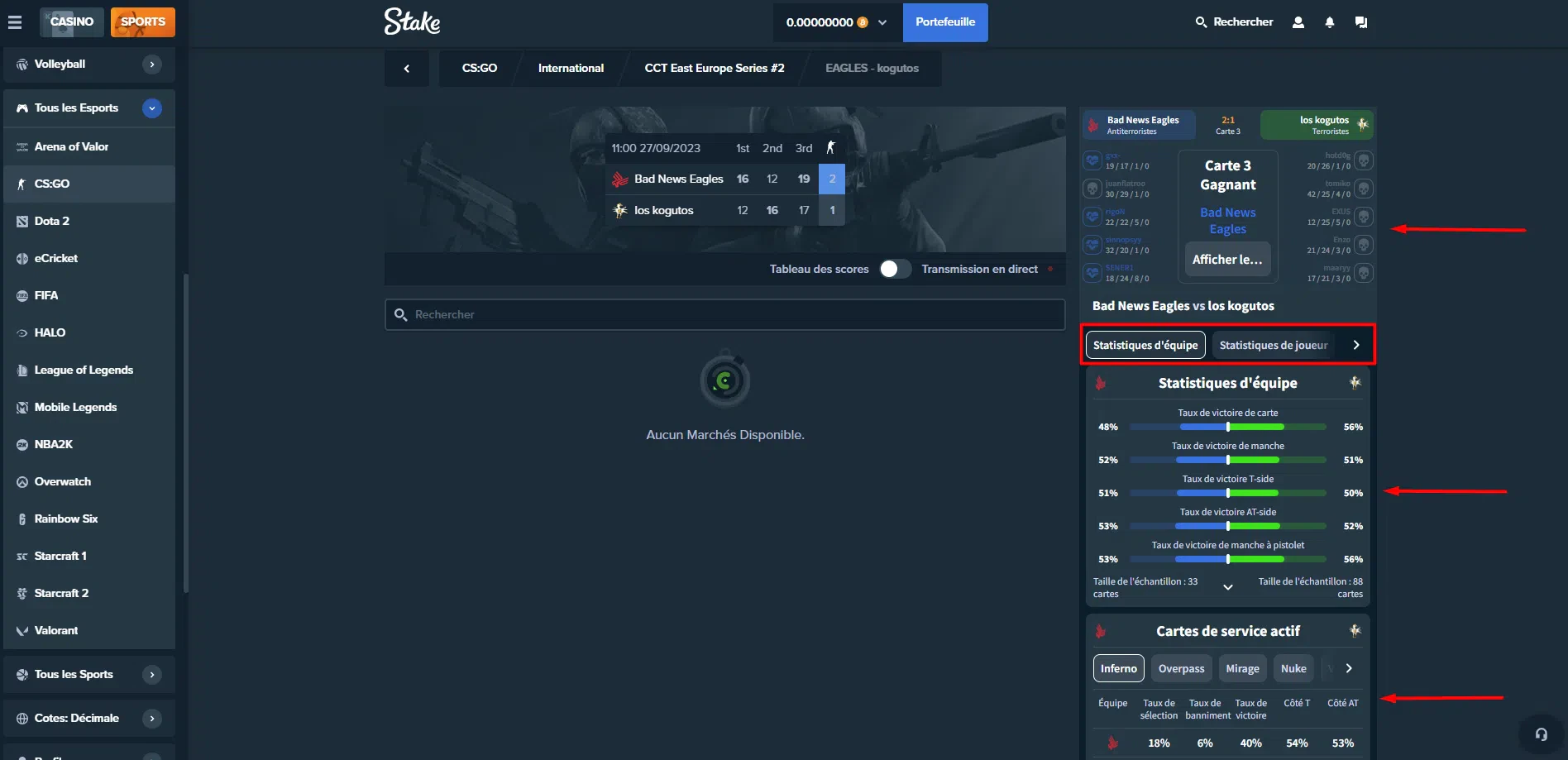Screen dimensions: 1568x760
Task: Expand the Volleyball submenu arrow
Action: (x=152, y=65)
